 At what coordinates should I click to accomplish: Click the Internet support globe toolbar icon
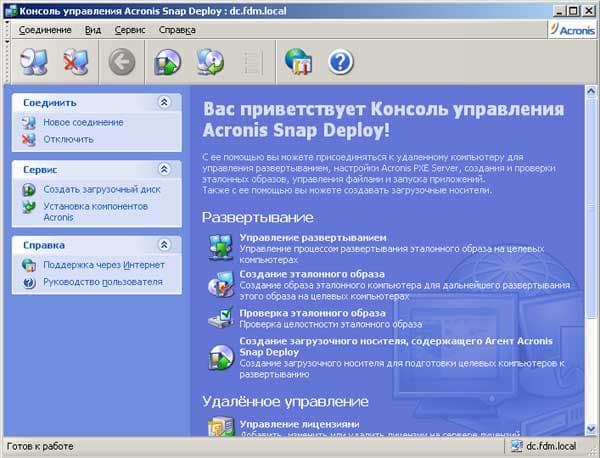tap(298, 62)
